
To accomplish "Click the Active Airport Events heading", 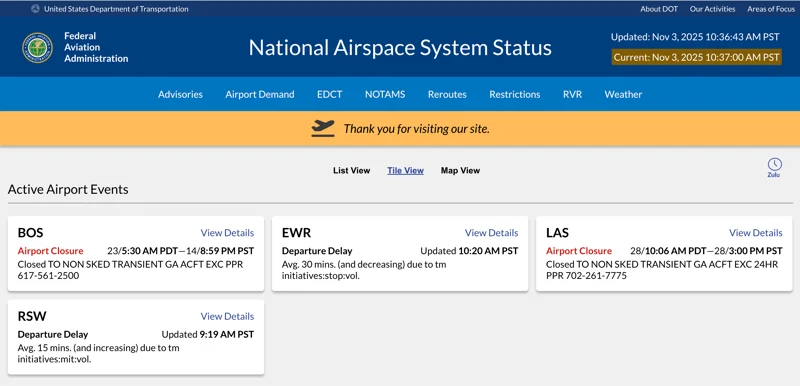I will tap(68, 190).
